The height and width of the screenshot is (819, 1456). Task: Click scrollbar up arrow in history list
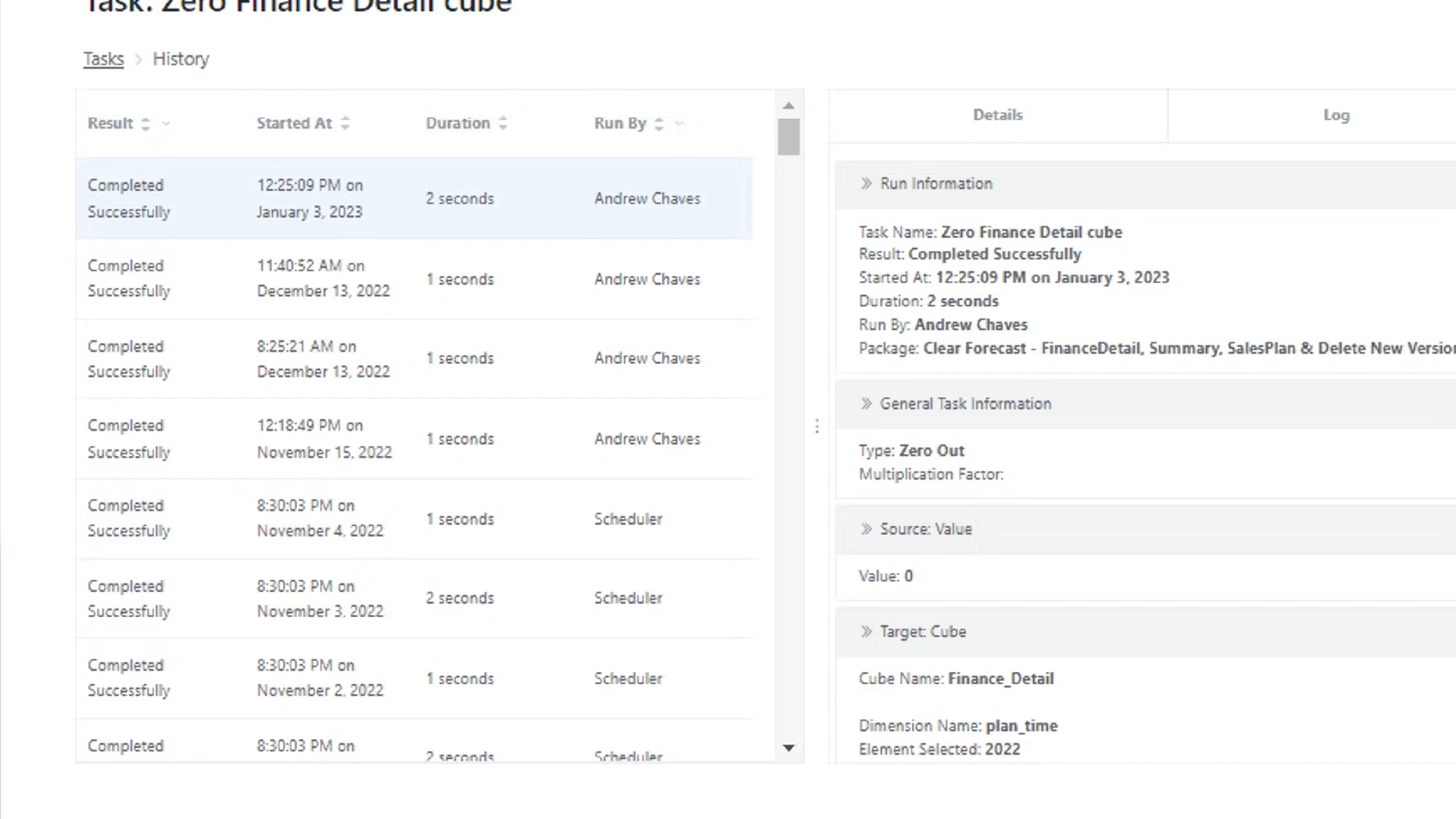pos(789,106)
